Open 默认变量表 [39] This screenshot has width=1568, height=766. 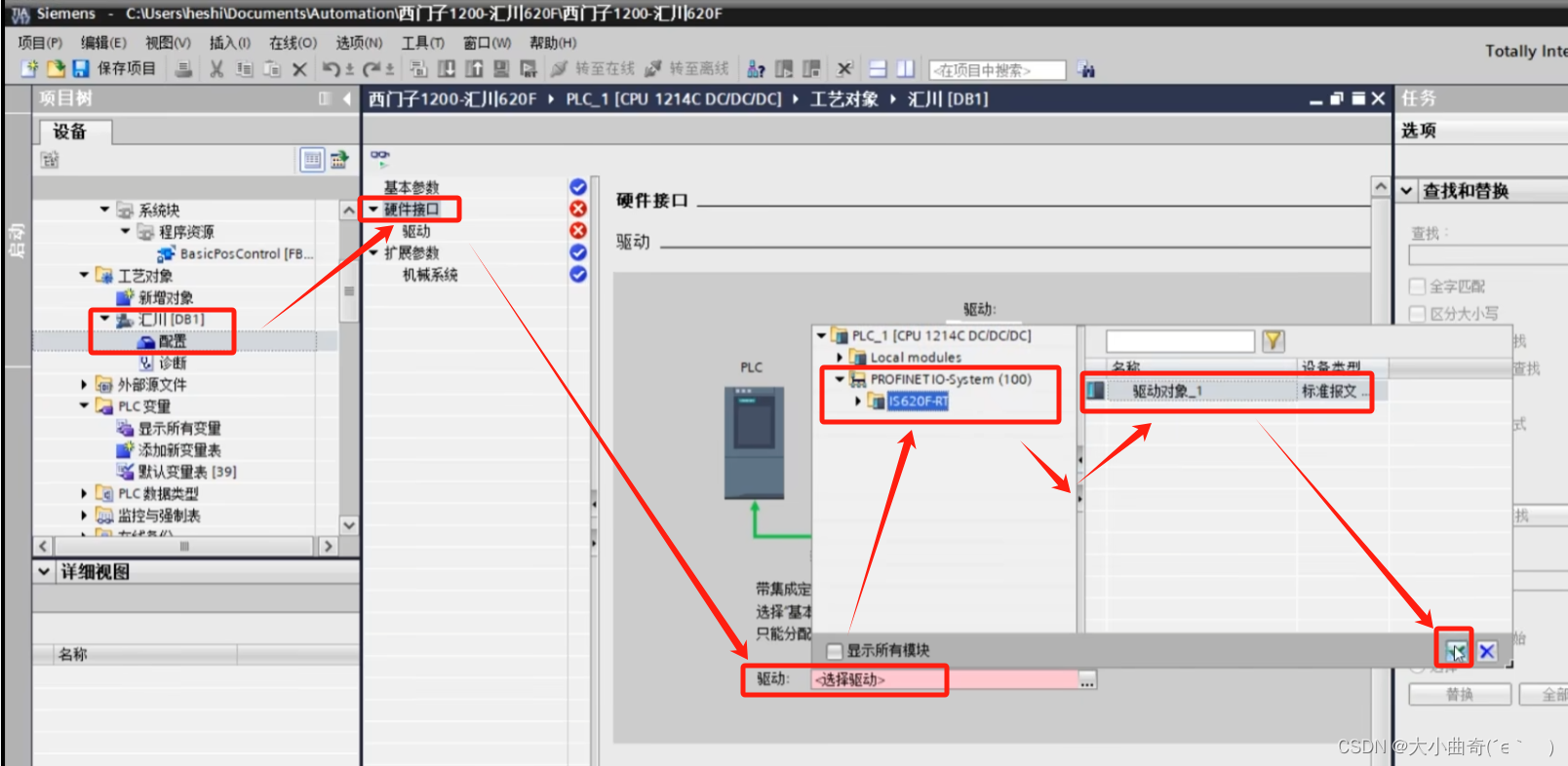pyautogui.click(x=176, y=472)
